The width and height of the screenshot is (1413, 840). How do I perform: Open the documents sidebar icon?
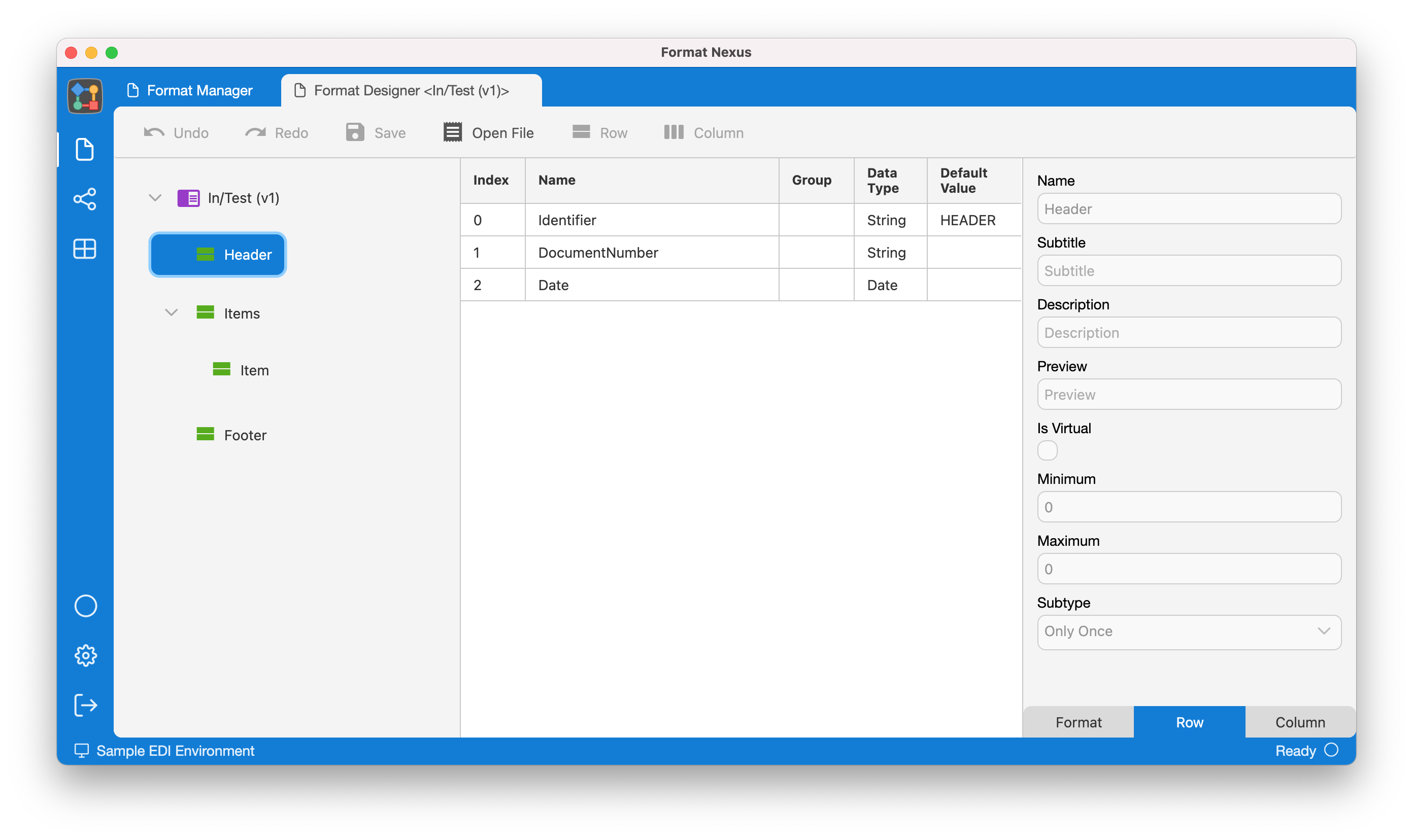click(85, 150)
